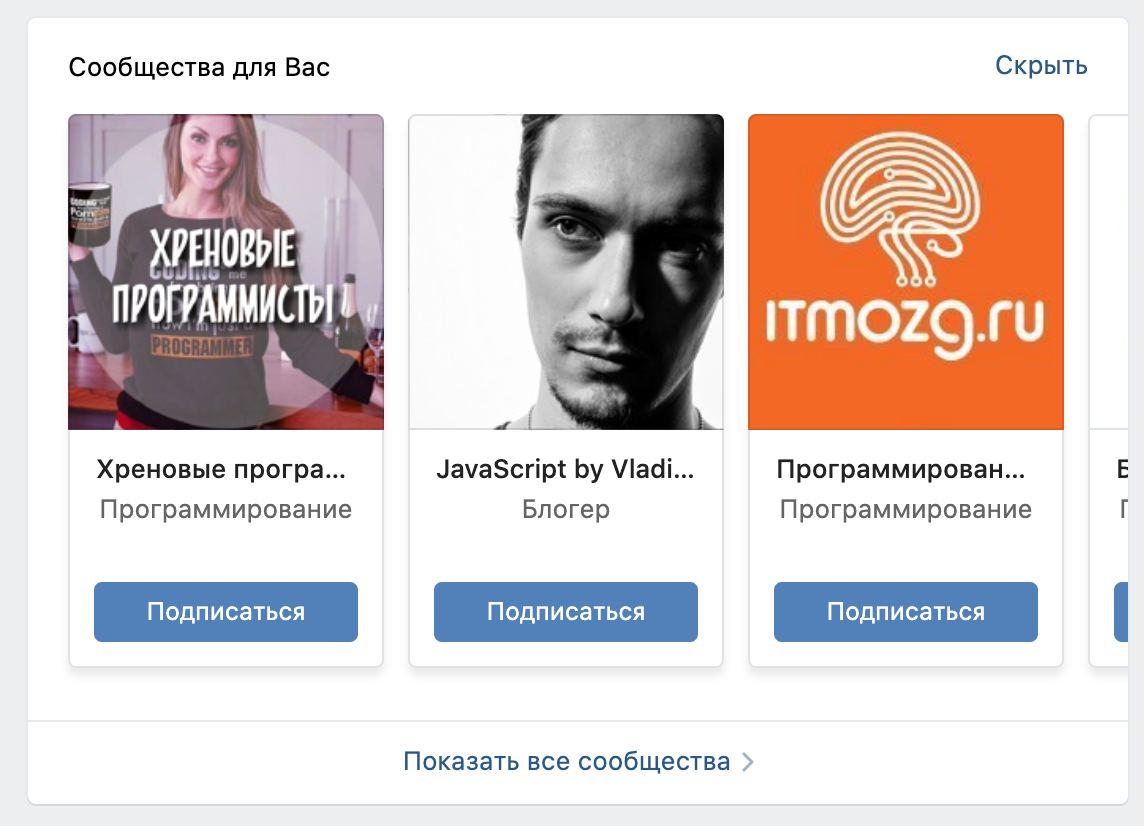Open the JavaScript by Vladi... title link

click(x=565, y=469)
